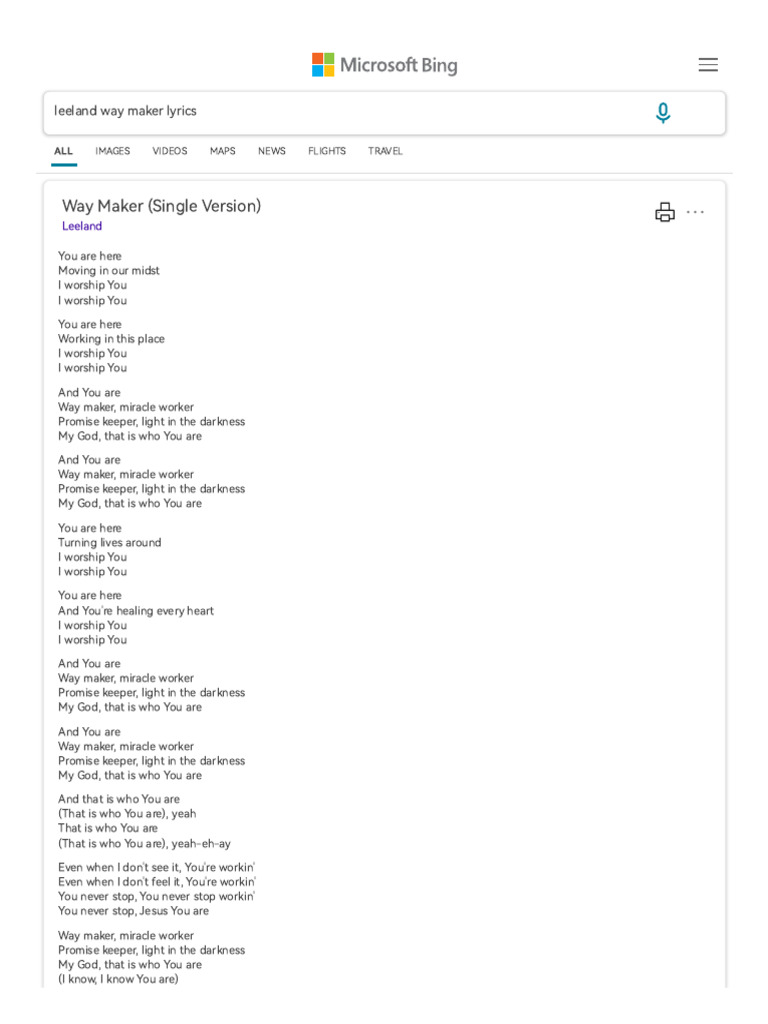Screen dimensions: 768x1024
Task: Click the microphone voice search icon
Action: (x=662, y=113)
